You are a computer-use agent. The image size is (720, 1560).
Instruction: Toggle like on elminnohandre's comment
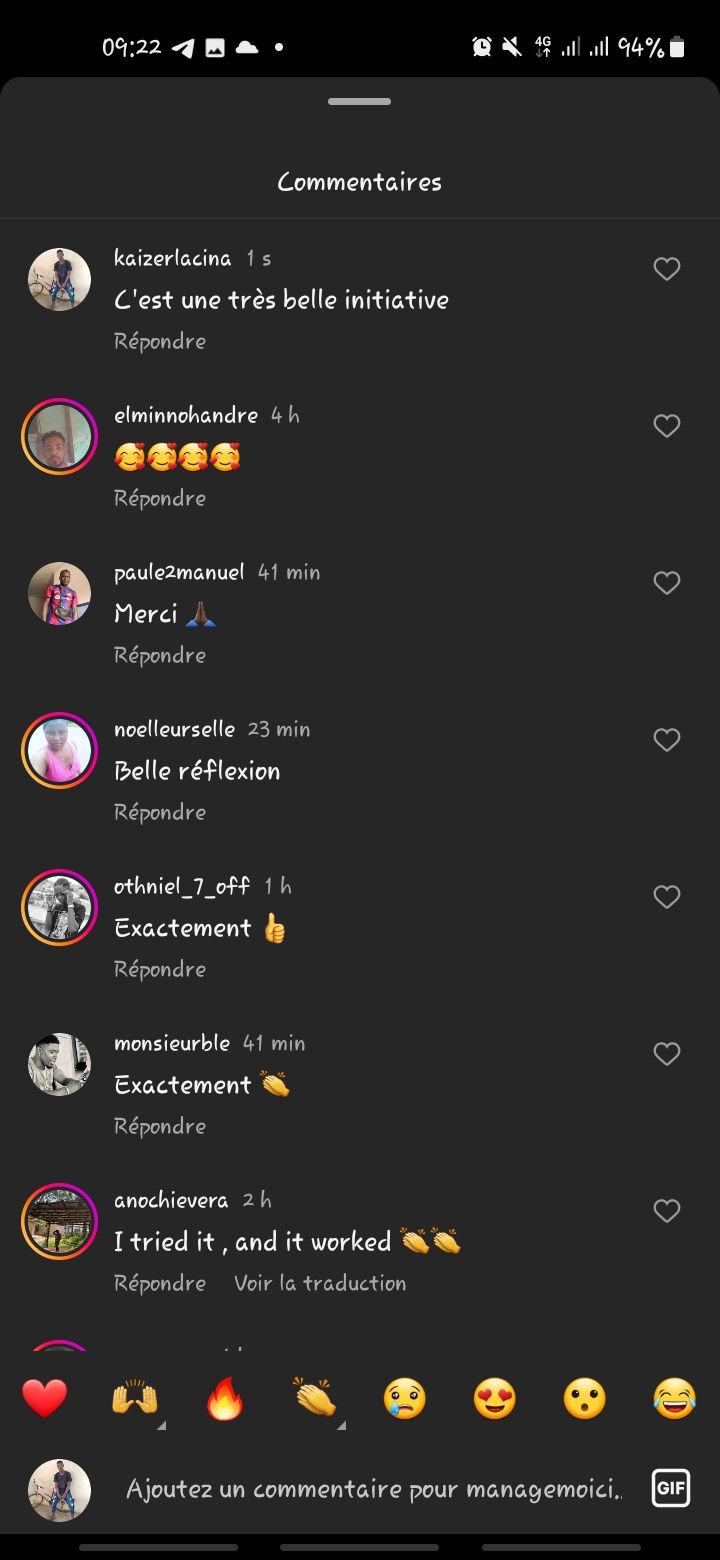(666, 426)
